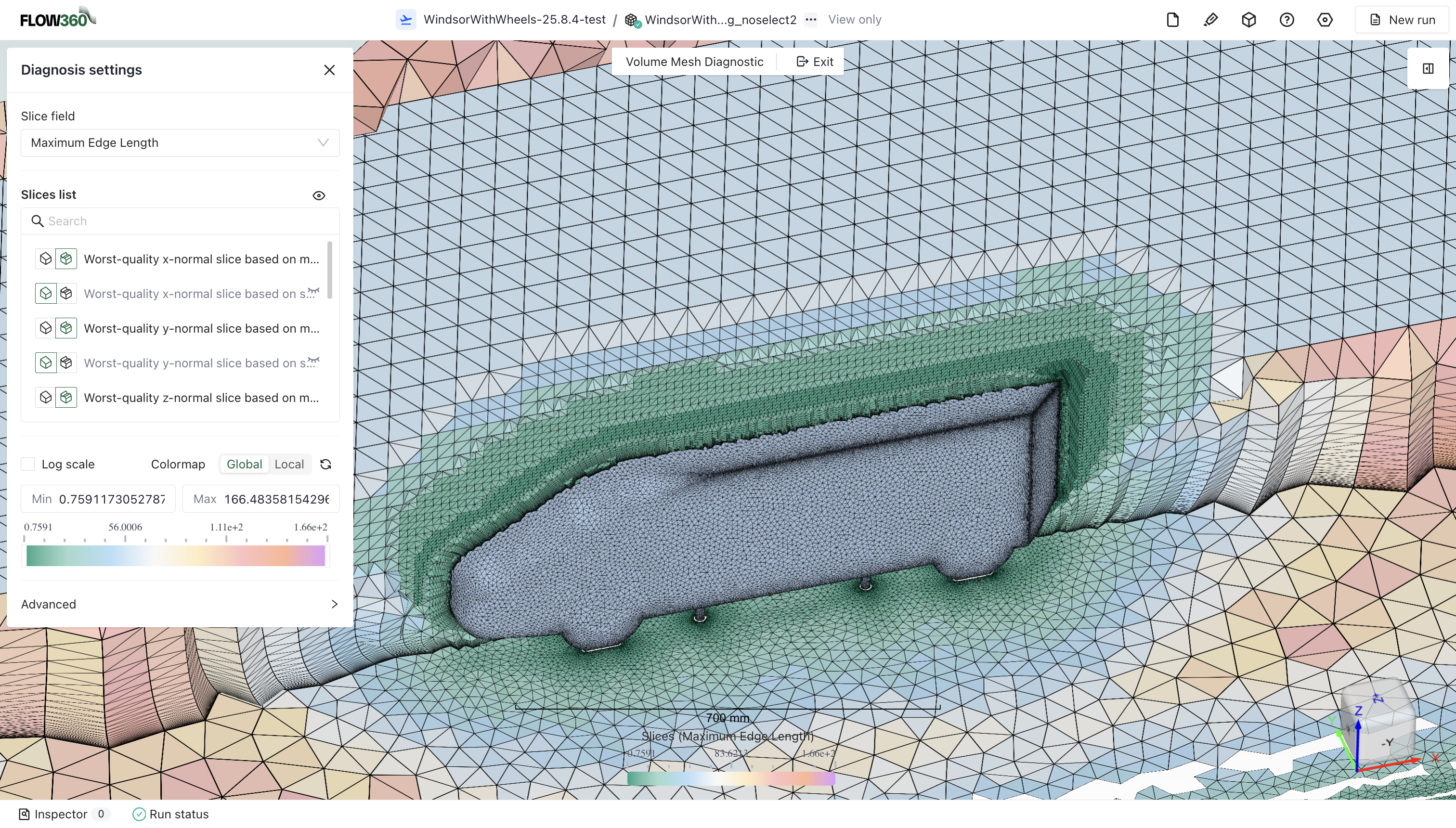The width and height of the screenshot is (1456, 828).
Task: Open the help icon in the top toolbar
Action: (x=1287, y=19)
